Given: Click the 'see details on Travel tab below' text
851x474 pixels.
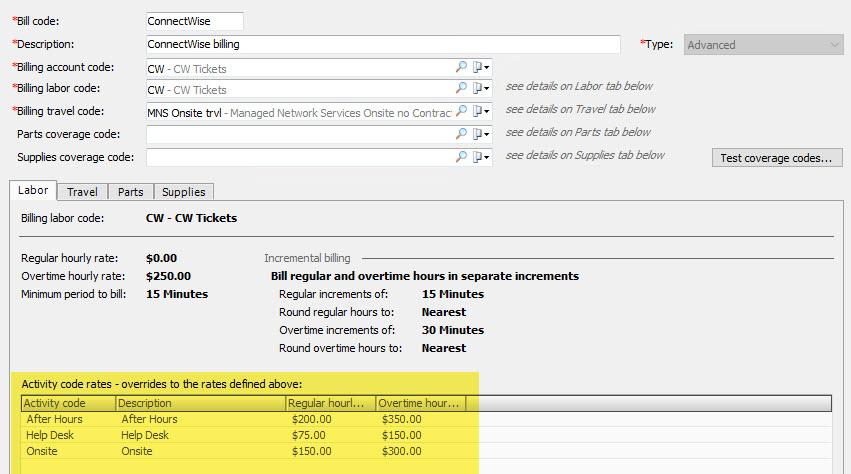Looking at the screenshot, I should pos(581,109).
